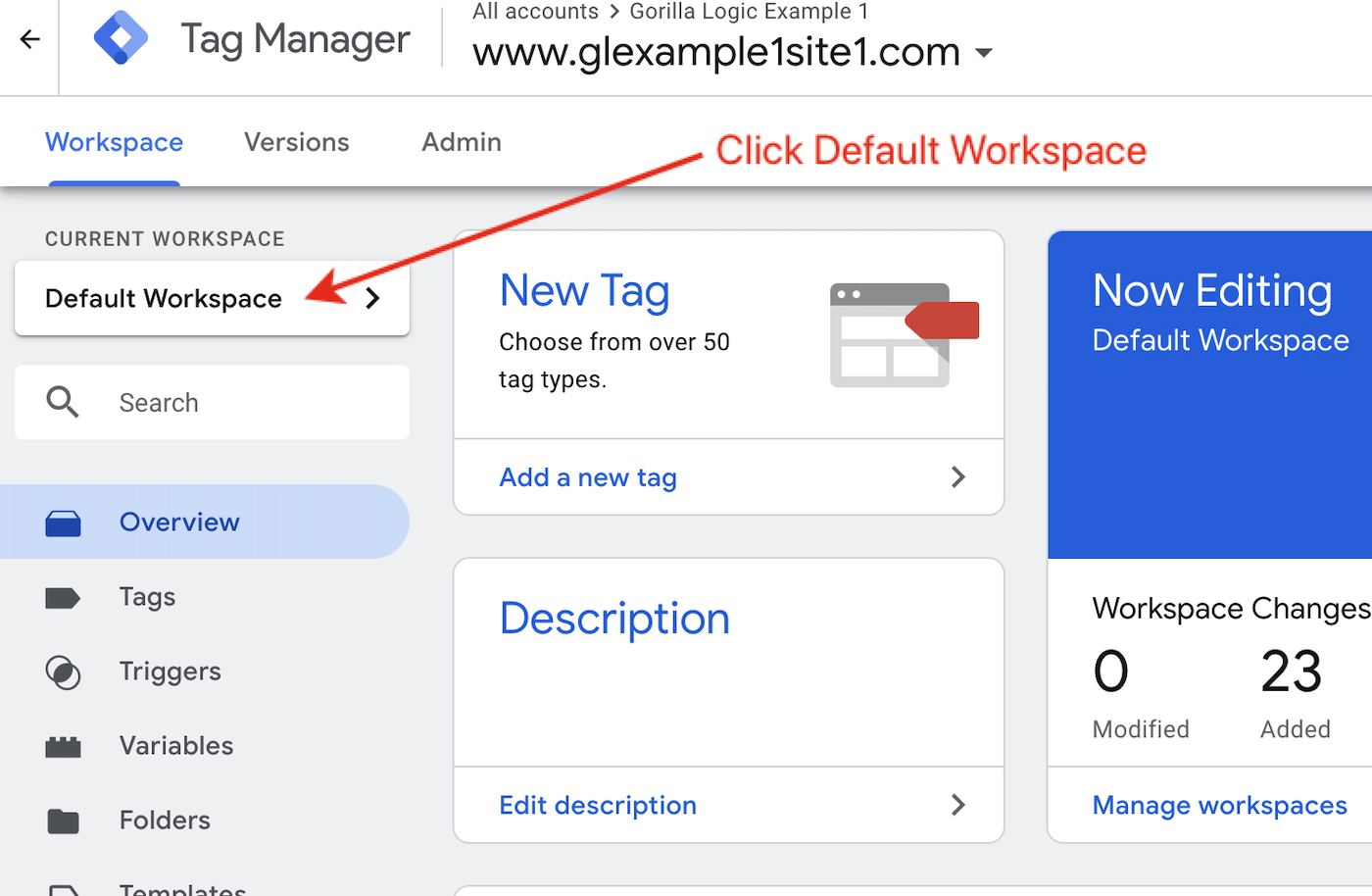Click into the Search input field
This screenshot has height=896, width=1372.
[x=212, y=402]
